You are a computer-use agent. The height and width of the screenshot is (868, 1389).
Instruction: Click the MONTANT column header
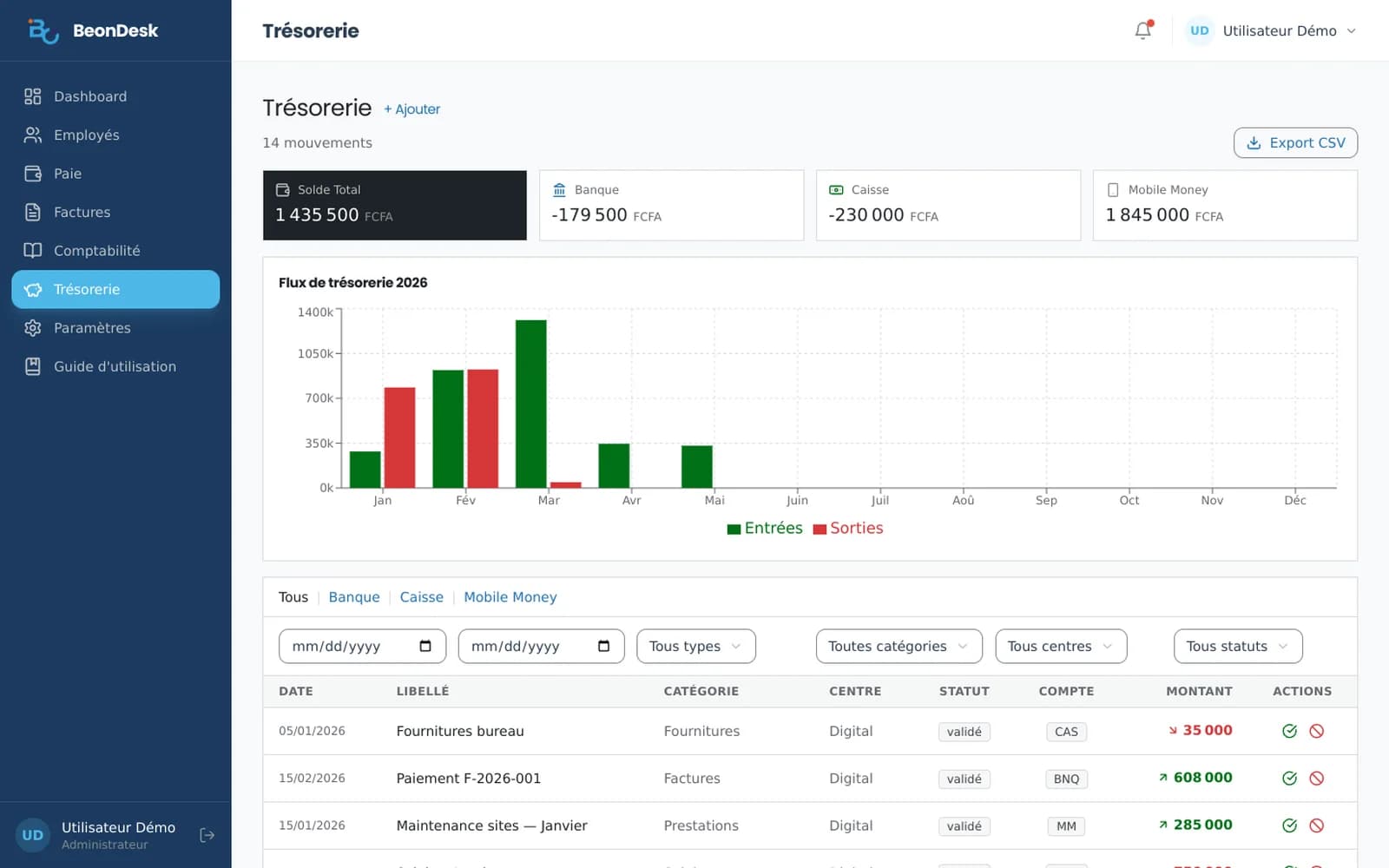coord(1199,692)
